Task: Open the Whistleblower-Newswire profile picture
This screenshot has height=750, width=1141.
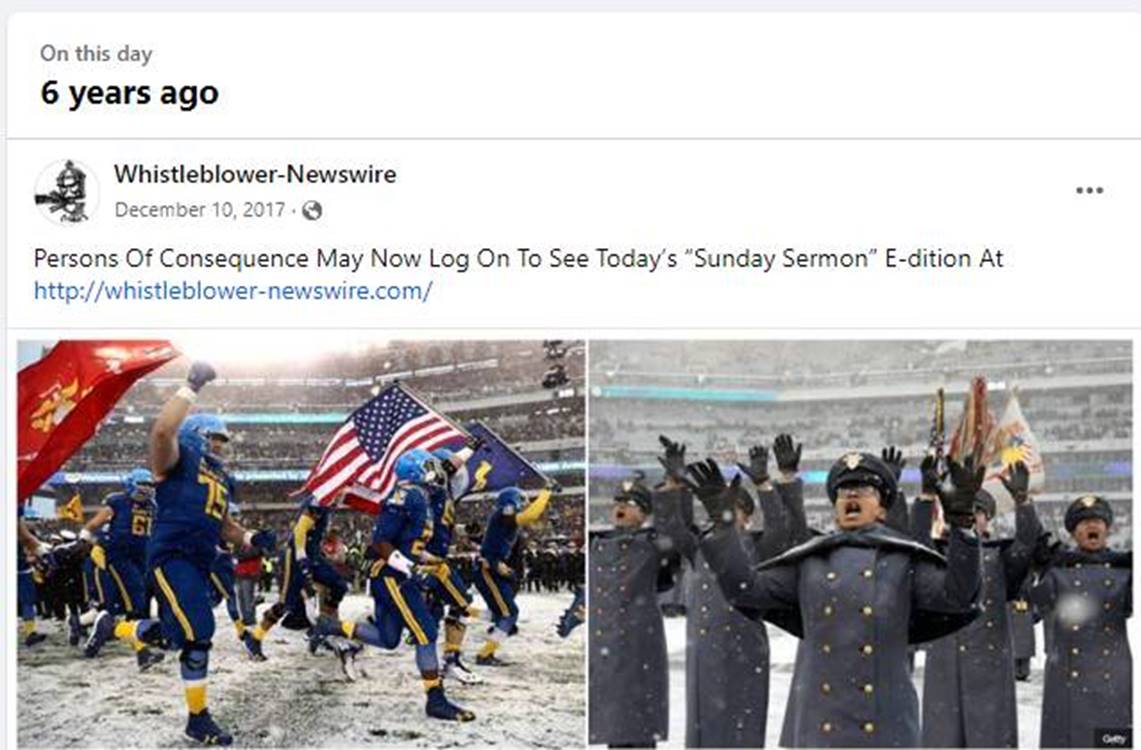Action: (66, 192)
